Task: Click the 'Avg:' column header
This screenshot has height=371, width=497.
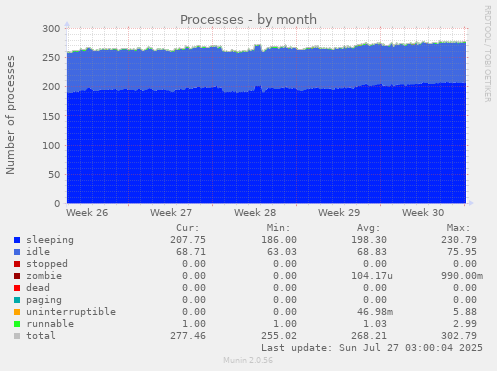Action: point(368,228)
